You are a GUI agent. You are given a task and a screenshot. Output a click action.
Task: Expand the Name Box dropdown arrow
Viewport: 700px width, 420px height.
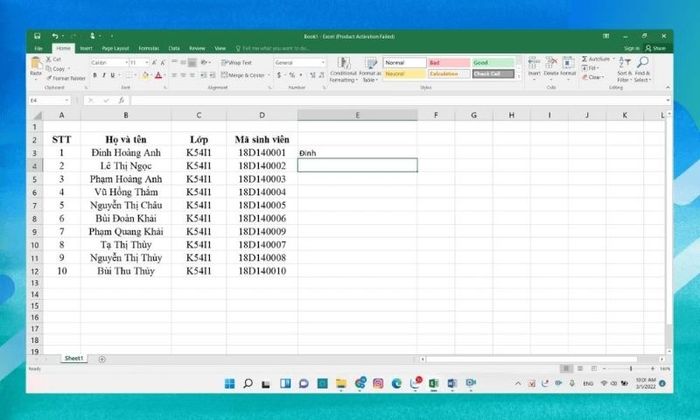click(x=67, y=100)
